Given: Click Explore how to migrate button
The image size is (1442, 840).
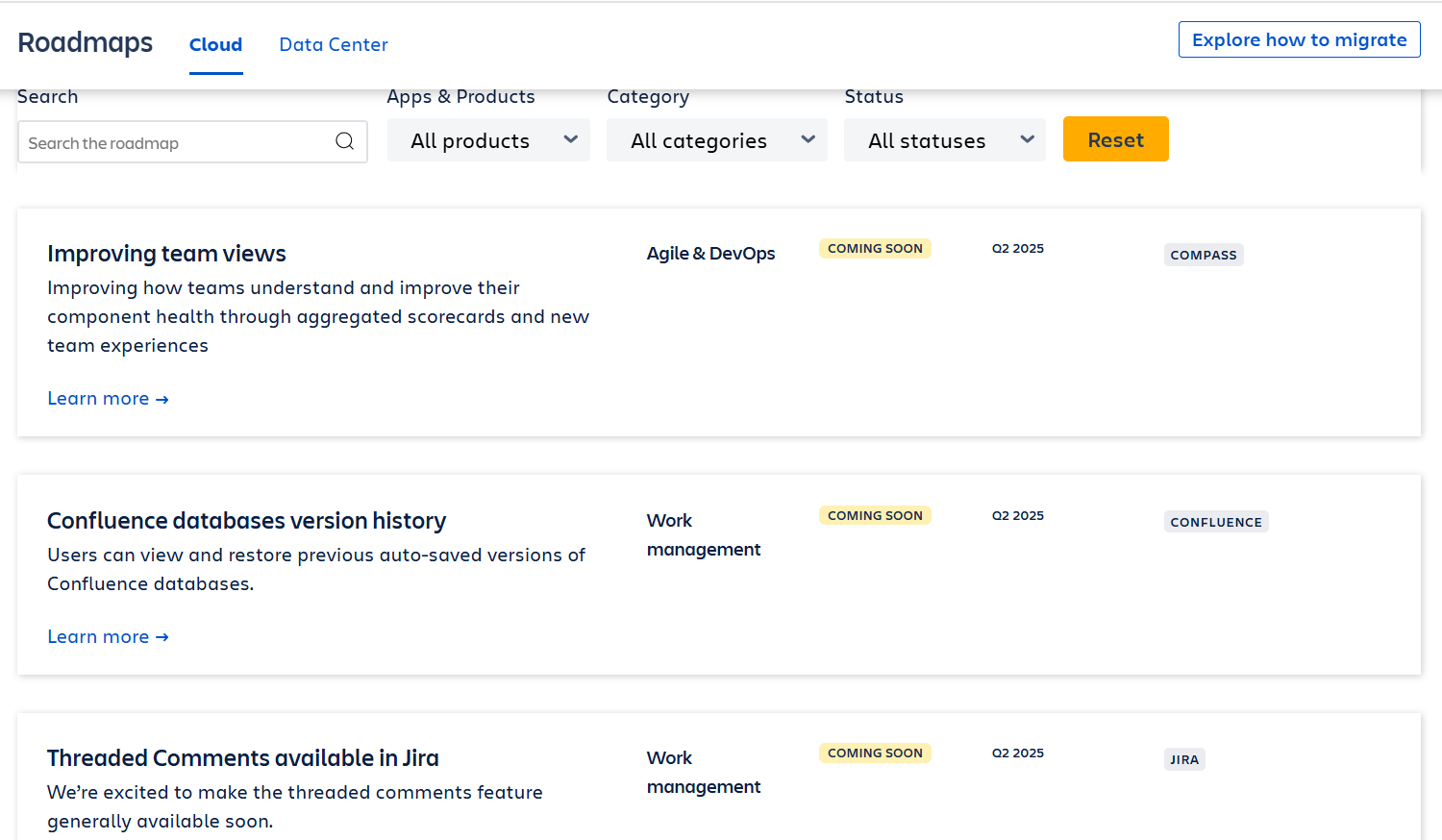Looking at the screenshot, I should [1299, 39].
